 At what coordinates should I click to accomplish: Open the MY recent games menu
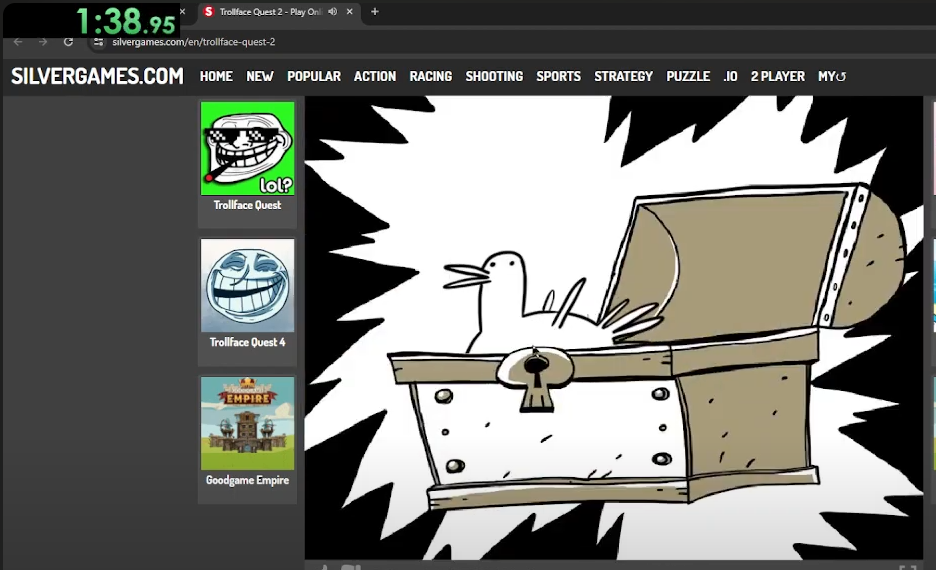(x=832, y=76)
